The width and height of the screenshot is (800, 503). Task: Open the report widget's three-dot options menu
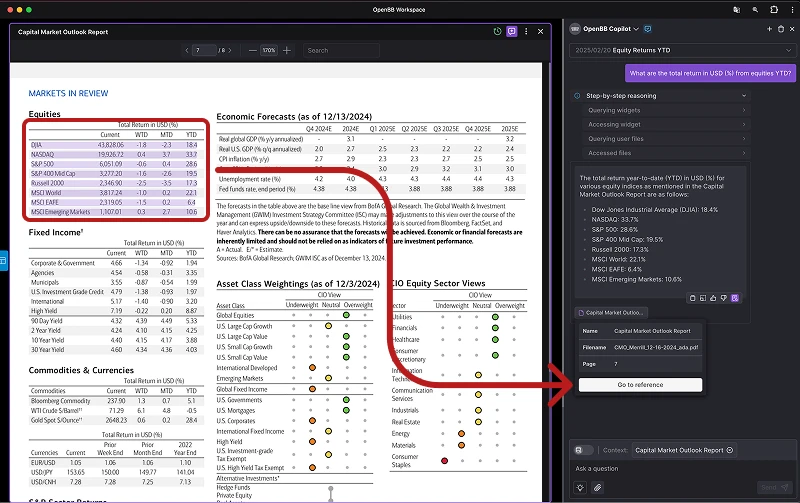click(527, 31)
